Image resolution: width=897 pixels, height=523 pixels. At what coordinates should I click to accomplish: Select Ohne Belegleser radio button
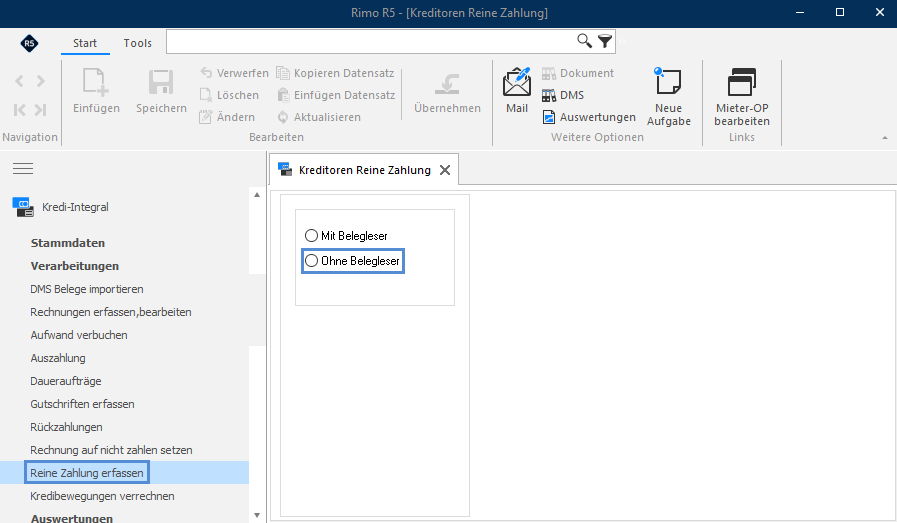tap(311, 261)
